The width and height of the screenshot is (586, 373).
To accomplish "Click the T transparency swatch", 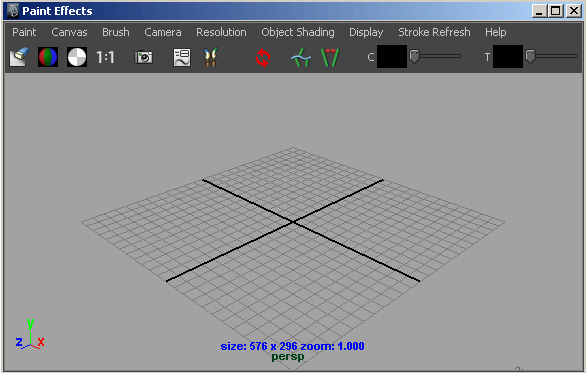I will point(508,57).
